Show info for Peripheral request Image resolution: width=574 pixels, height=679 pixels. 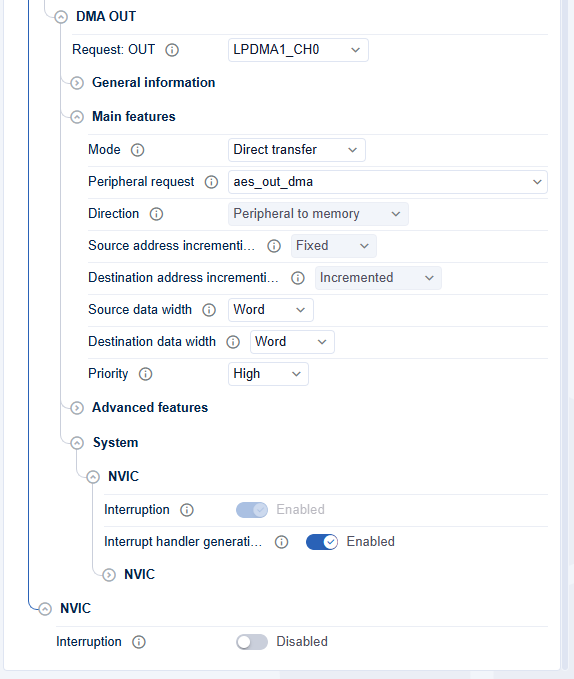(x=211, y=182)
